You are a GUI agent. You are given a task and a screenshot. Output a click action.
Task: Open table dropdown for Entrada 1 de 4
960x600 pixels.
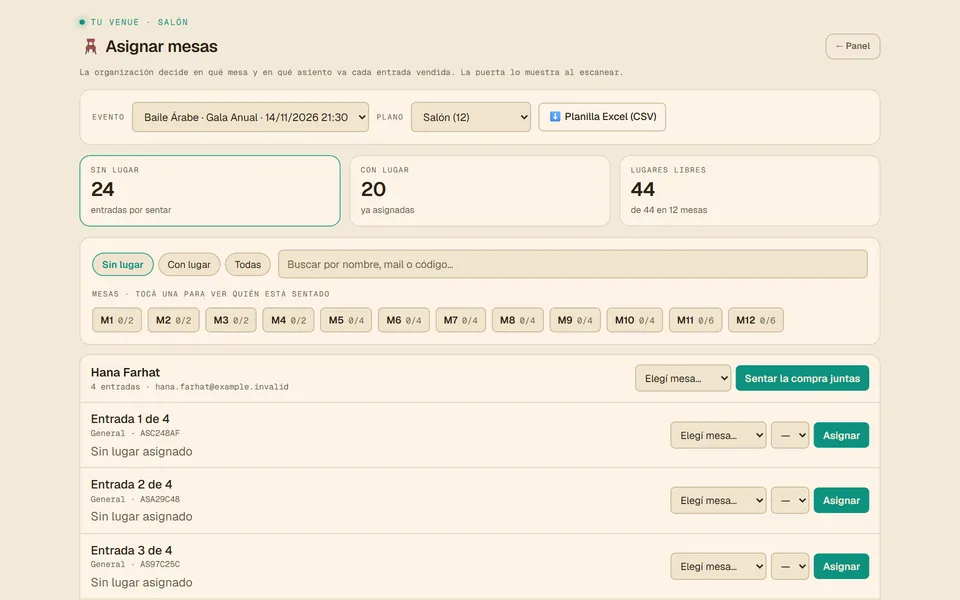tap(718, 435)
